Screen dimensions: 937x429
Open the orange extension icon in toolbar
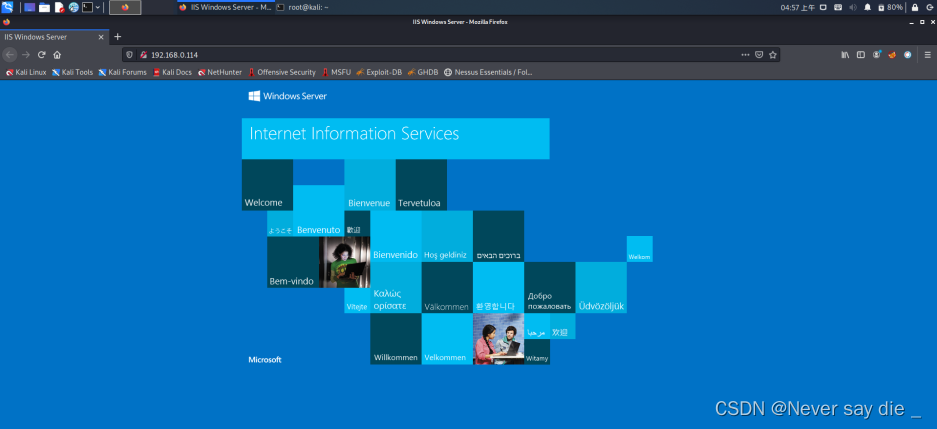[x=892, y=55]
